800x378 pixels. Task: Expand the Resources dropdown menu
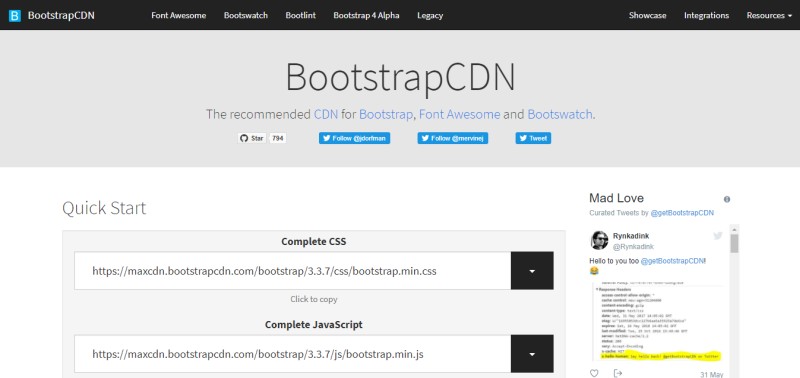(x=768, y=15)
